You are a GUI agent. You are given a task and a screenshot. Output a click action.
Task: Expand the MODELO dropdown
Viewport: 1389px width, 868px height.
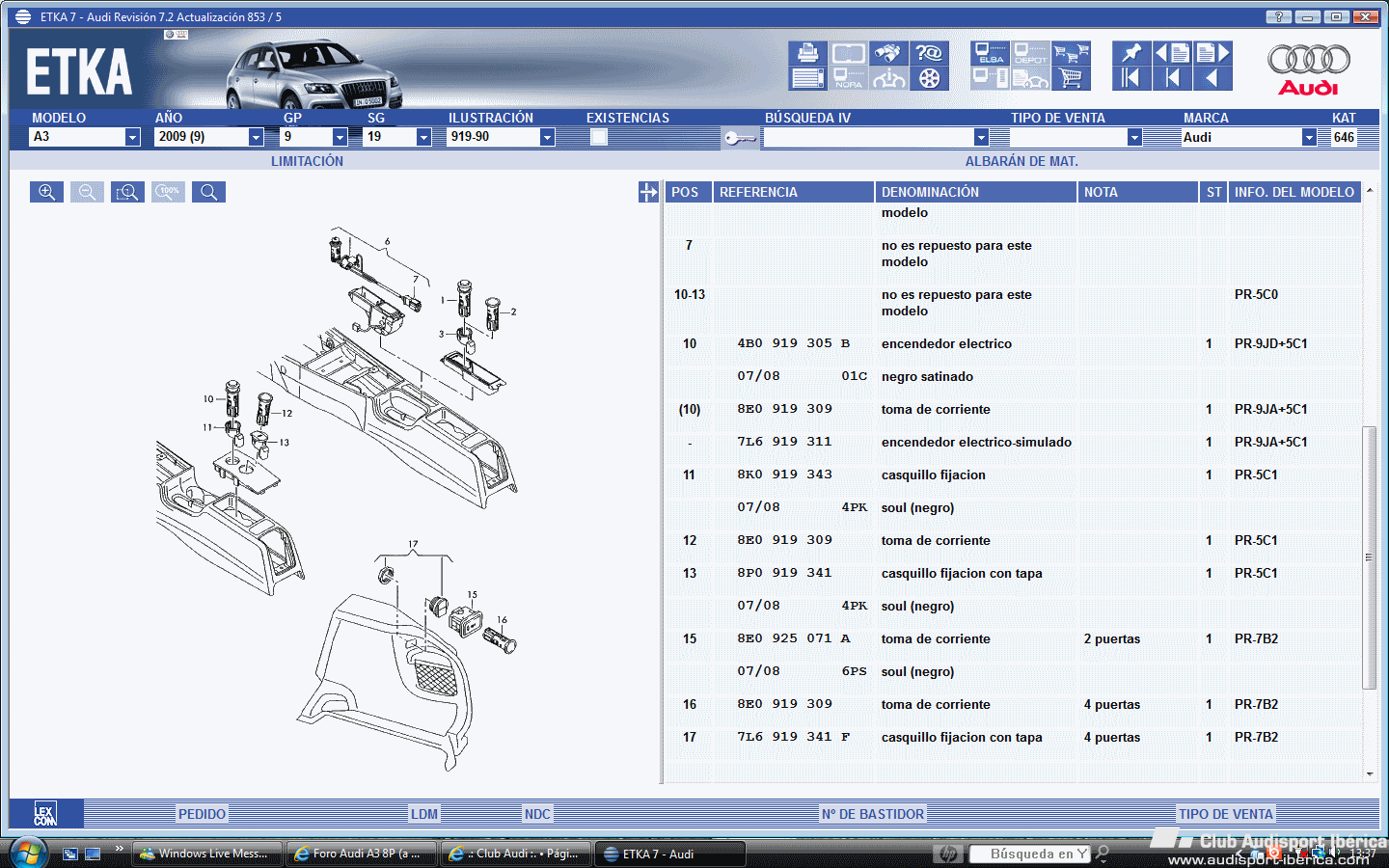(133, 137)
